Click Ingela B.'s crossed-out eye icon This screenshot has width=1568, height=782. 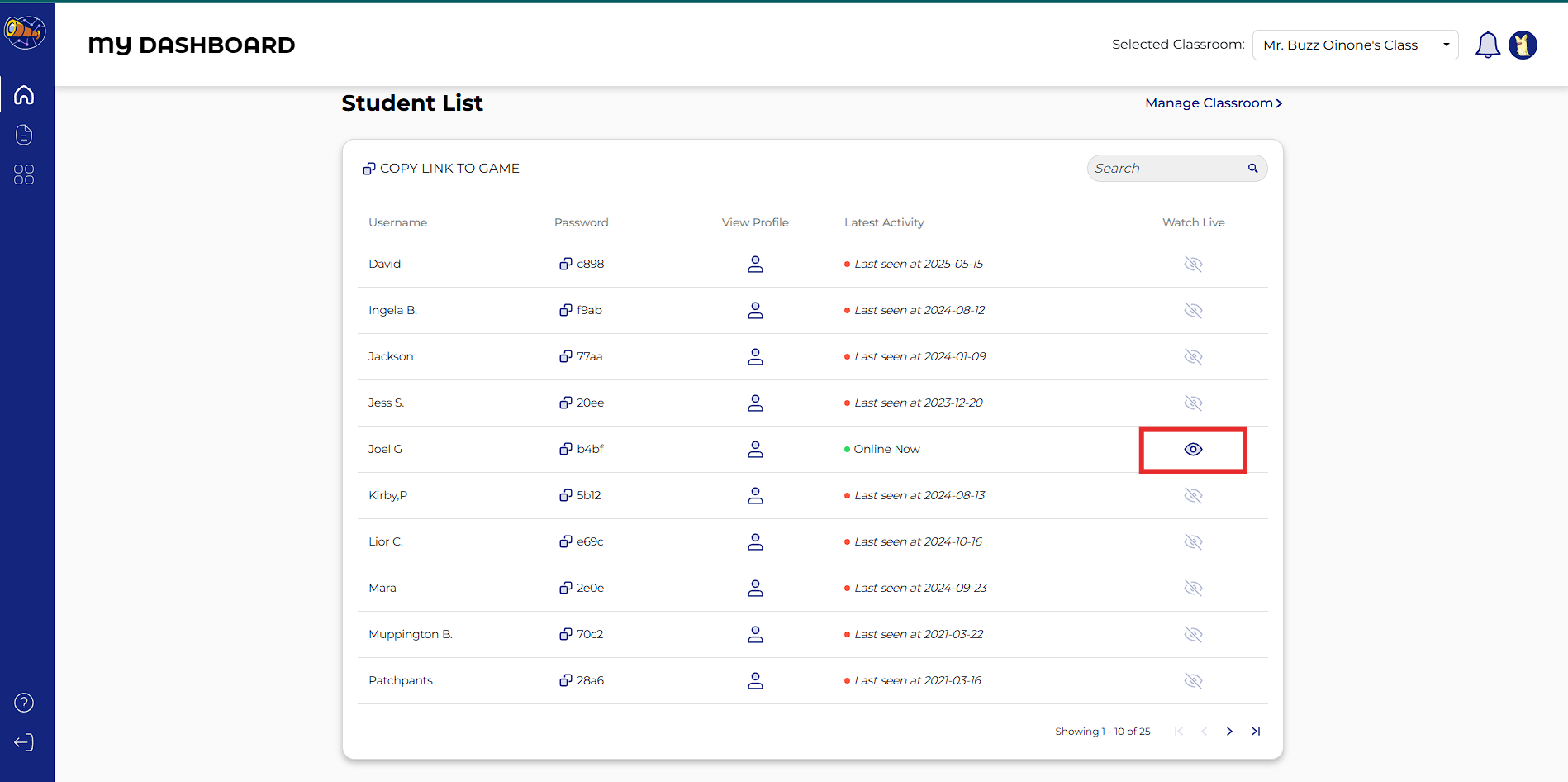(1193, 310)
